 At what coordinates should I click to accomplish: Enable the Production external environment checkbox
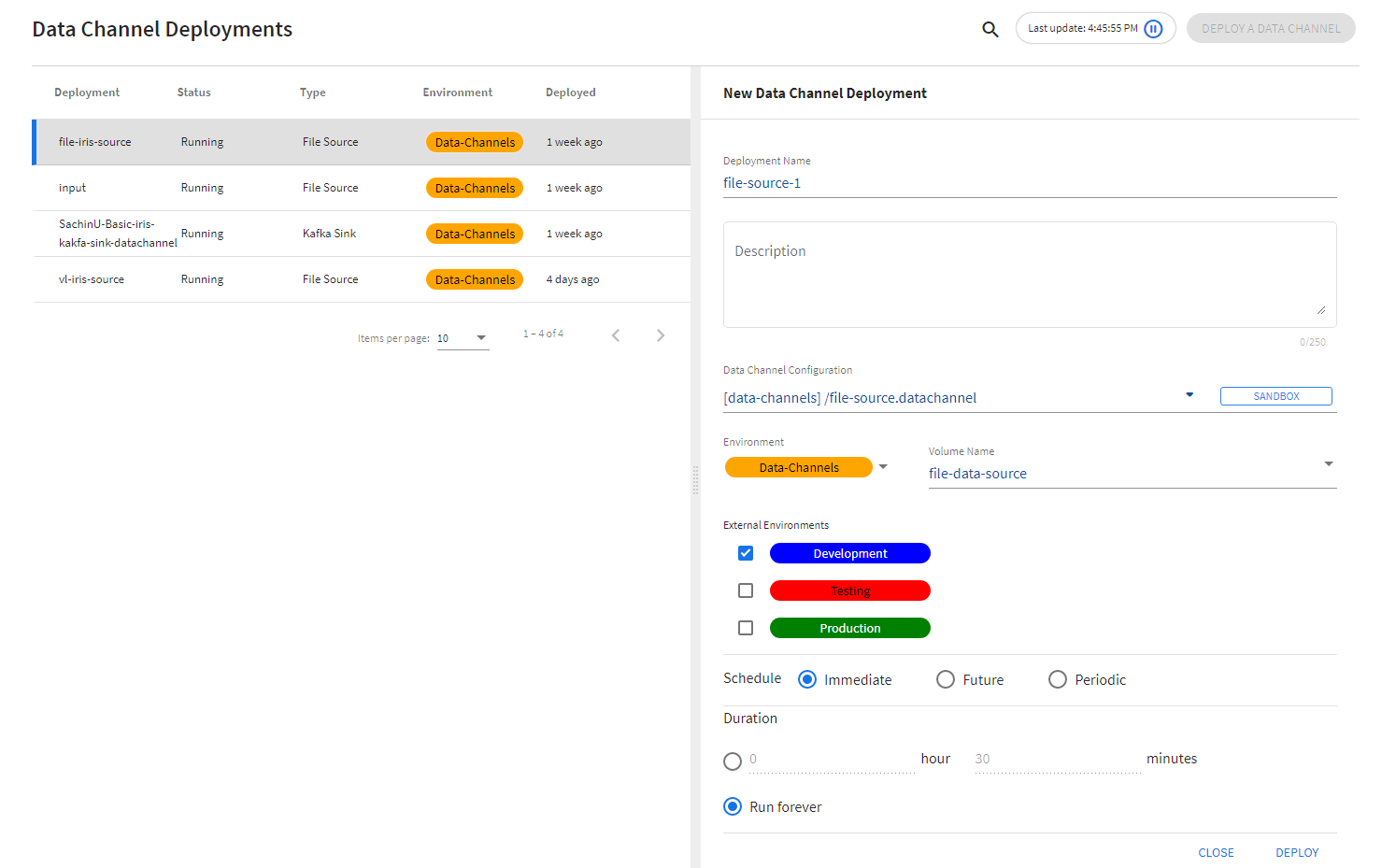[x=746, y=628]
